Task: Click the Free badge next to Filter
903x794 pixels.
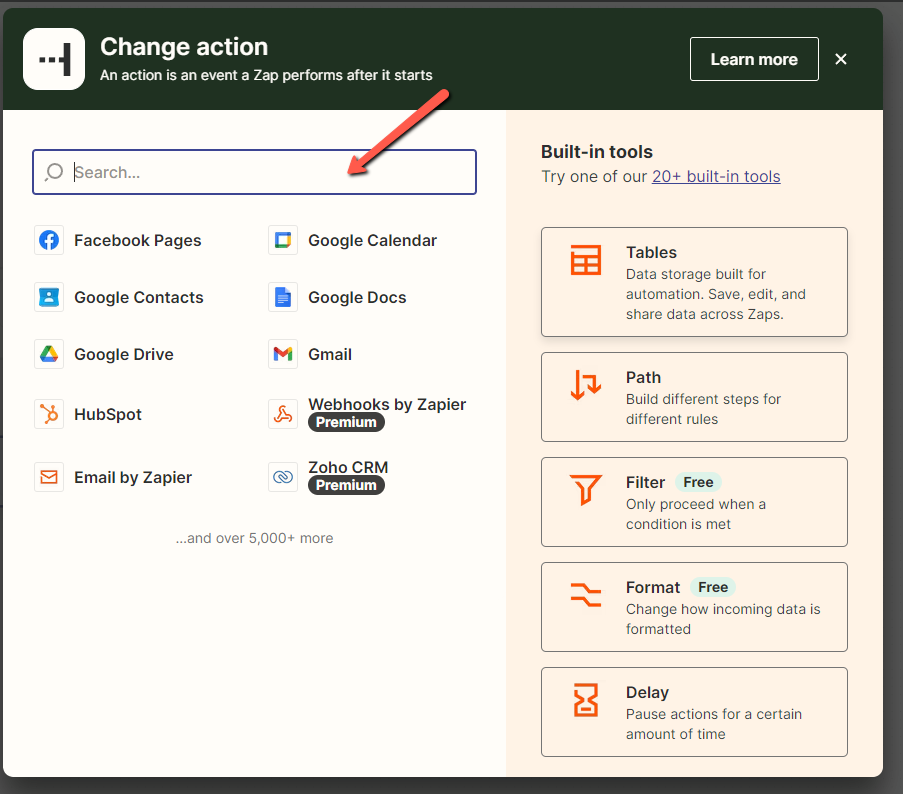Action: (698, 482)
